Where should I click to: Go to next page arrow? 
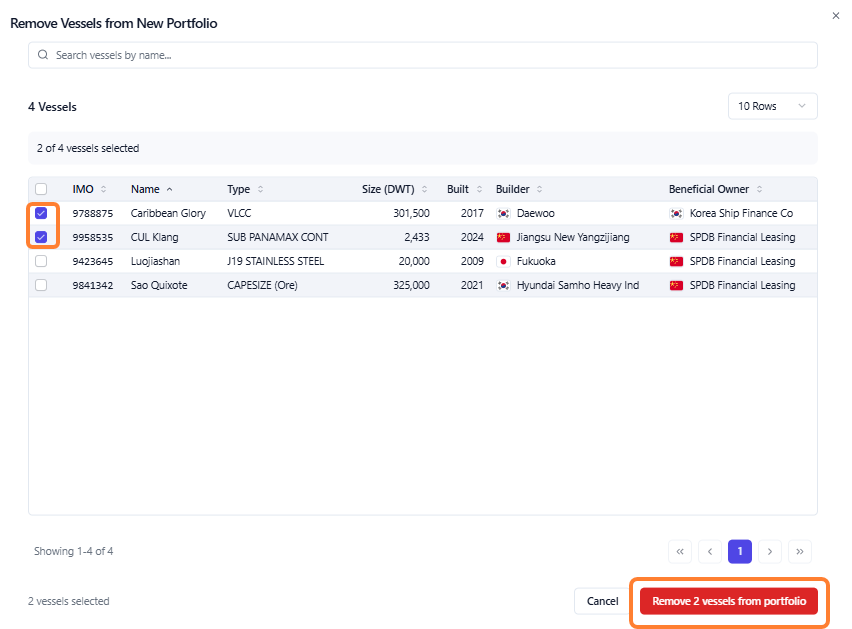click(770, 551)
